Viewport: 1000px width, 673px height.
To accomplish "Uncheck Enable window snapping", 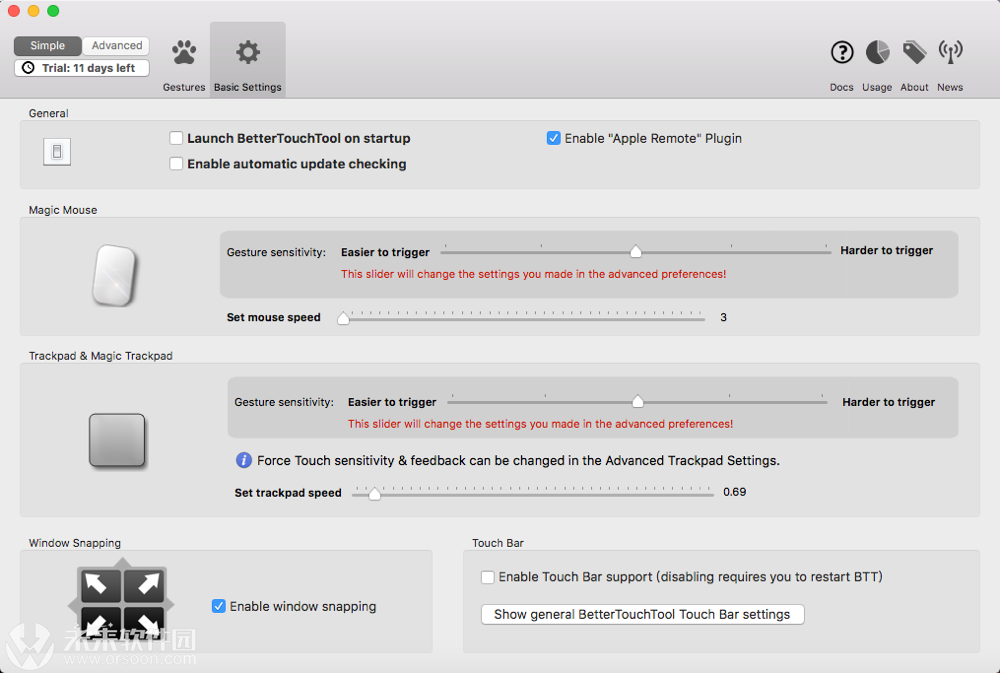I will 219,606.
